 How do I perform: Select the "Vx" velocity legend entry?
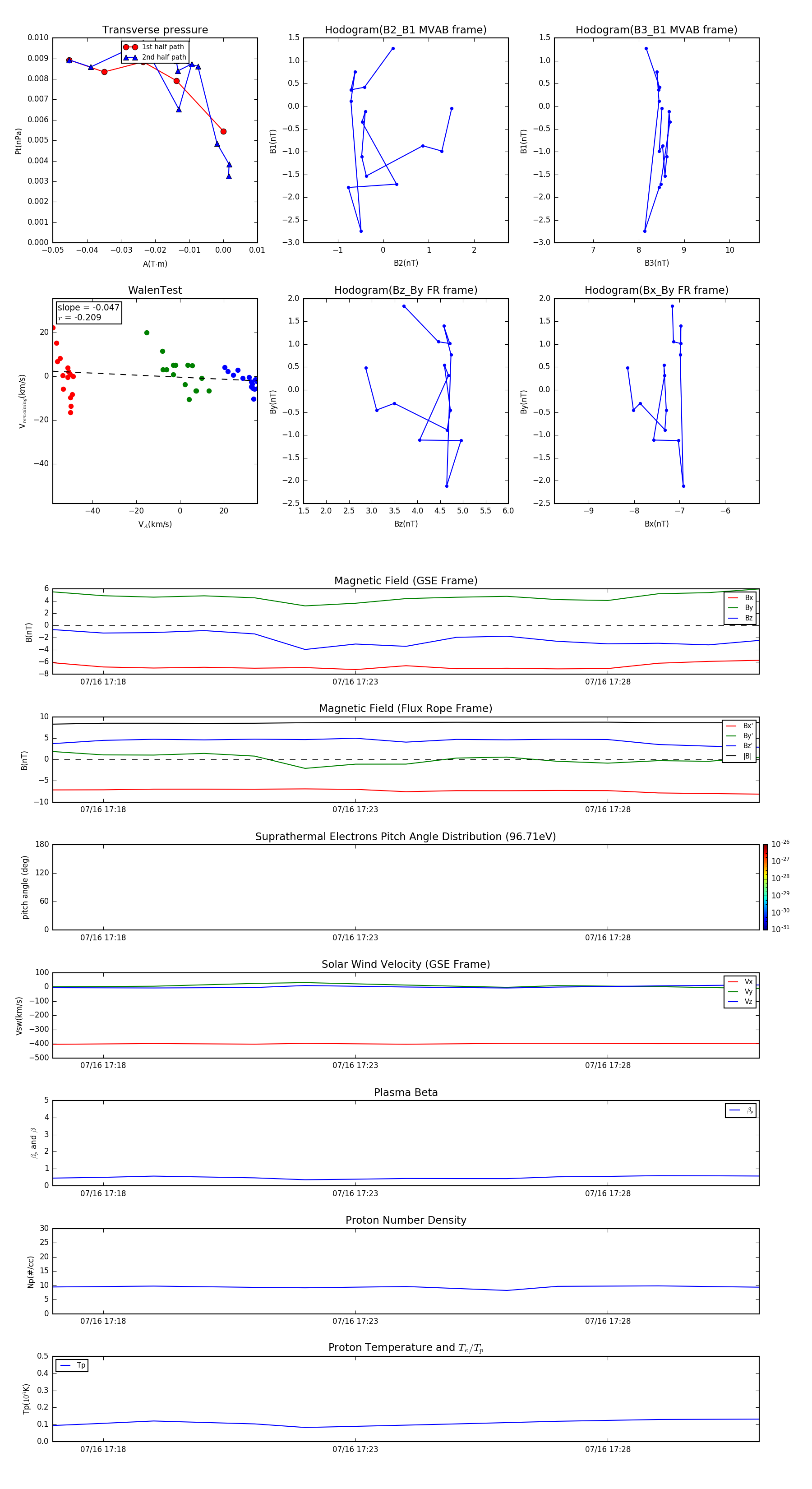(740, 981)
